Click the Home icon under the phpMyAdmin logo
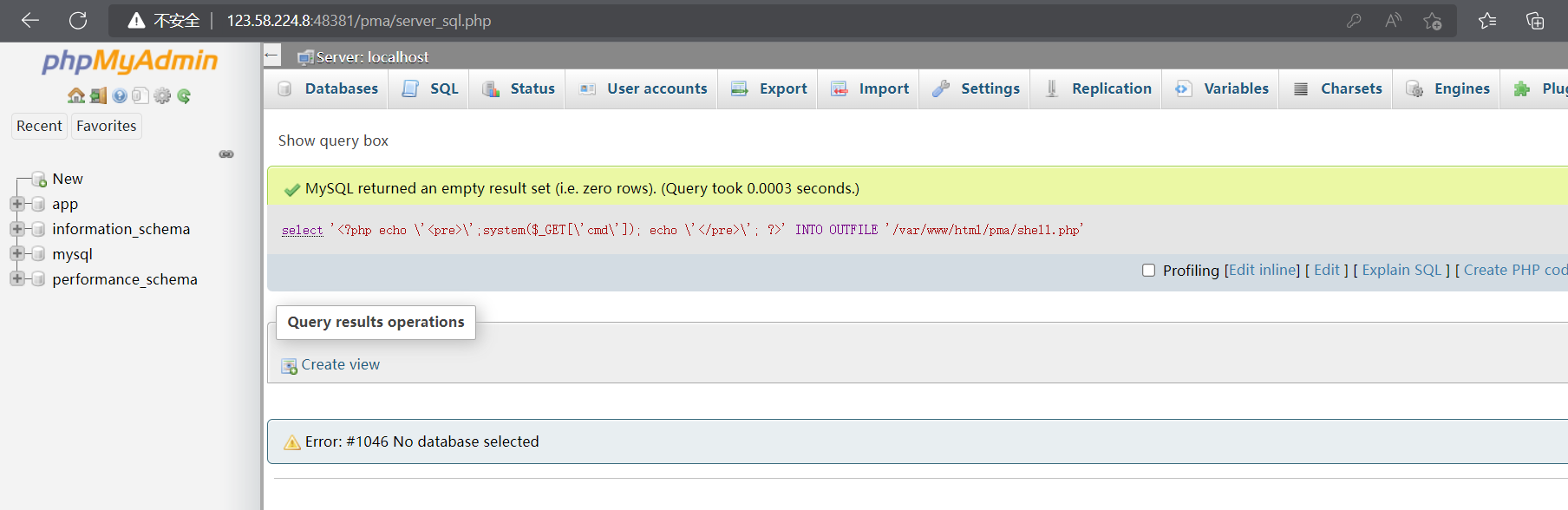This screenshot has width=1568, height=510. pyautogui.click(x=76, y=95)
